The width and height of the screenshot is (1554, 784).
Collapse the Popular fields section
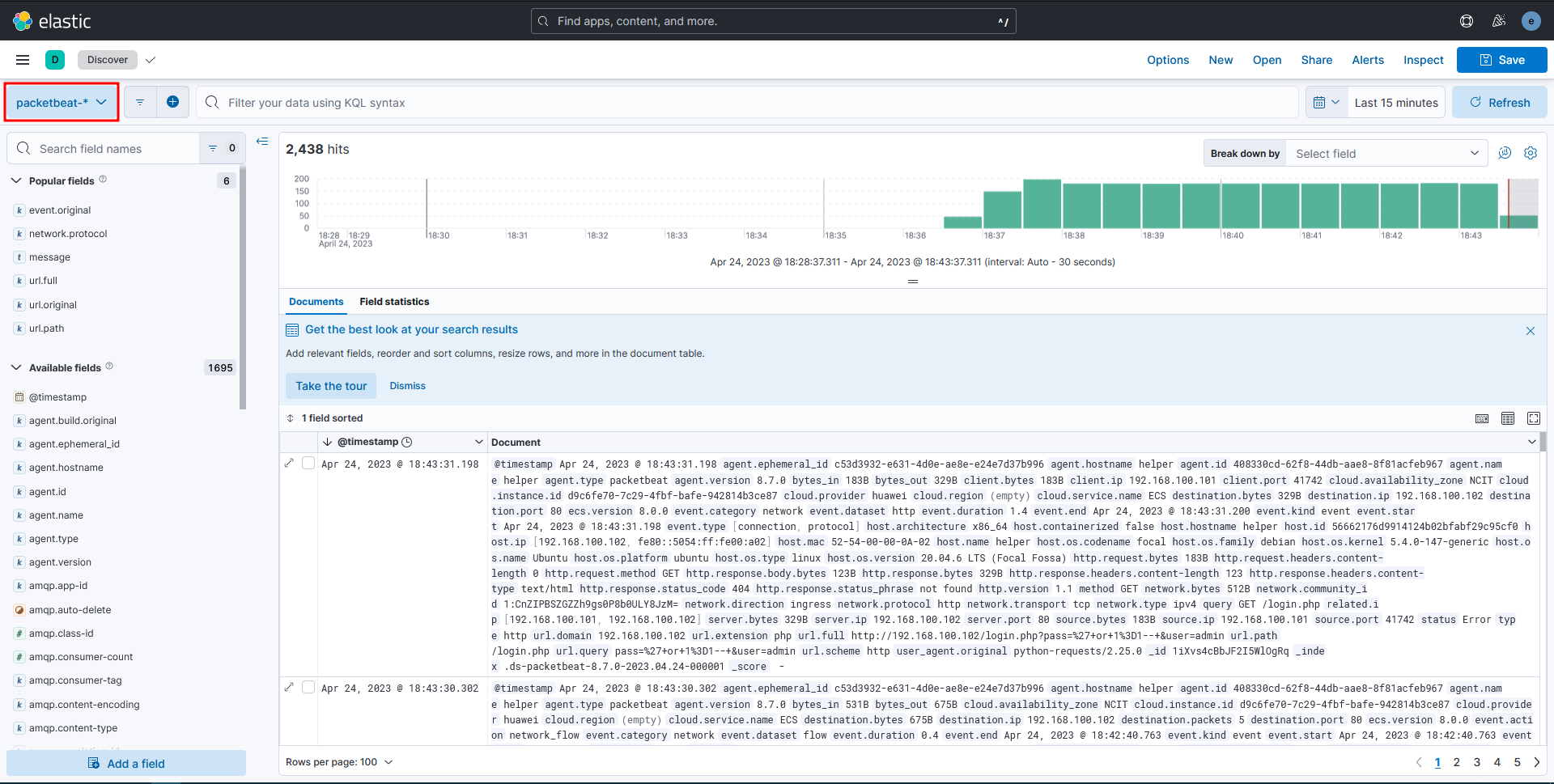pyautogui.click(x=16, y=181)
